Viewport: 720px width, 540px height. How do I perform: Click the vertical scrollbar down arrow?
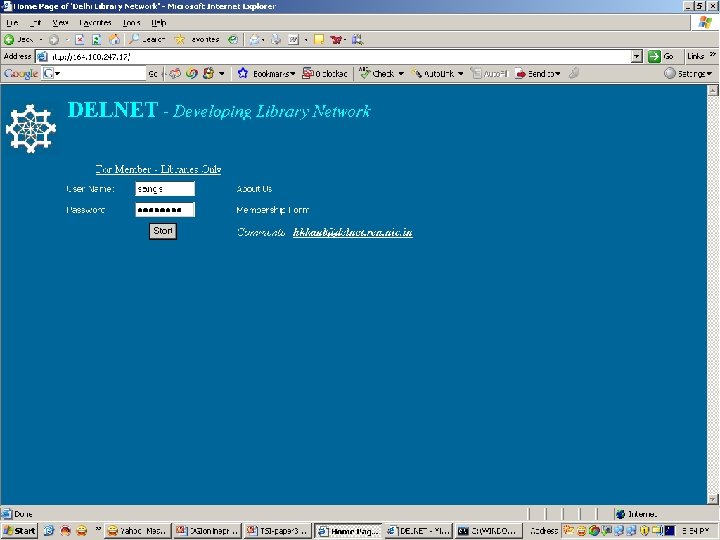712,499
